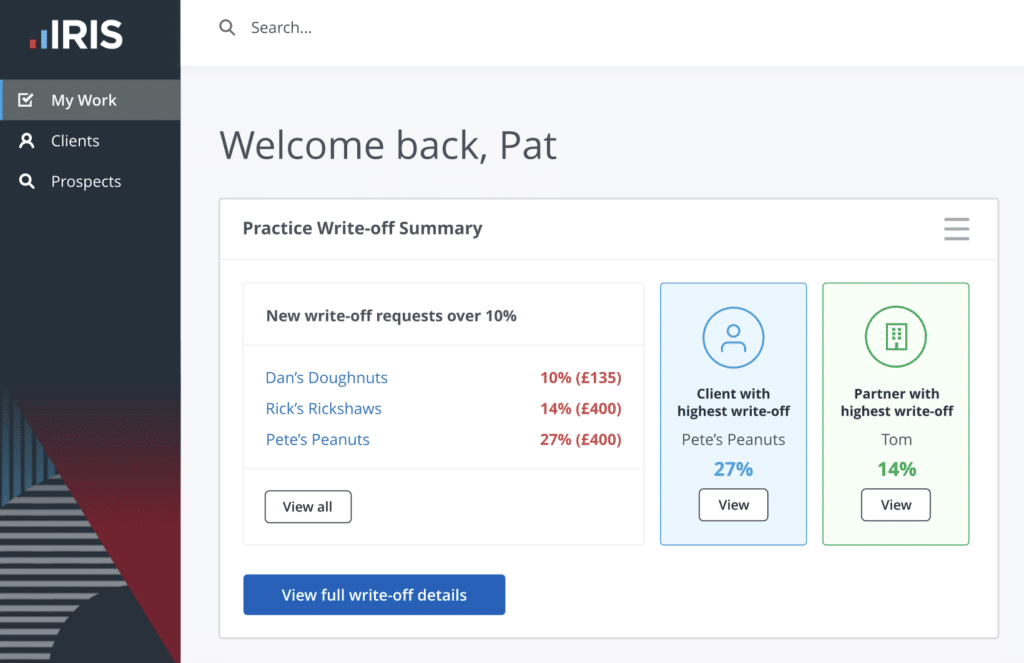Image resolution: width=1024 pixels, height=663 pixels.
Task: Go to Clients in the sidebar
Action: pos(75,141)
